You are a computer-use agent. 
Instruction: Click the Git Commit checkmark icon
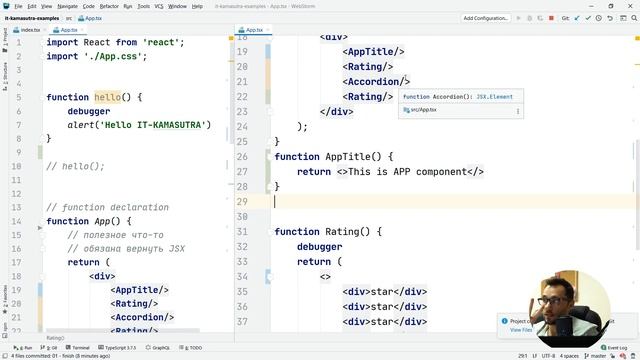click(588, 18)
